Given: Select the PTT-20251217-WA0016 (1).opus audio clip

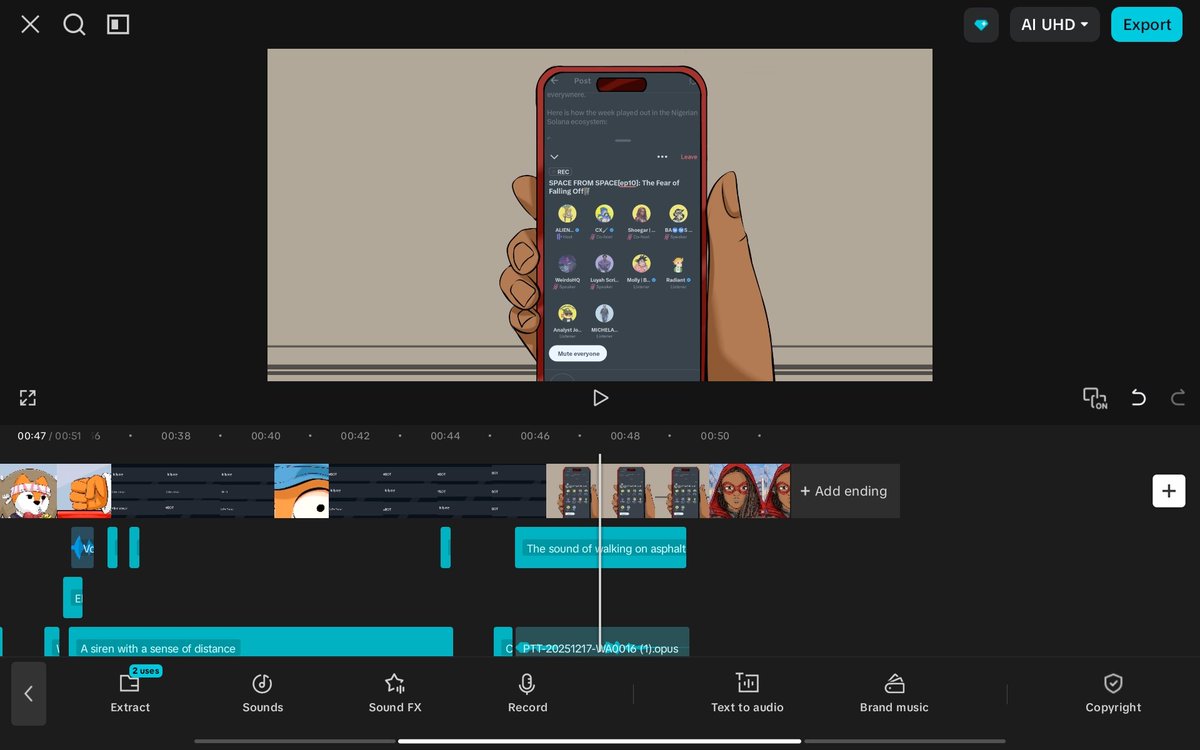Looking at the screenshot, I should pos(602,642).
